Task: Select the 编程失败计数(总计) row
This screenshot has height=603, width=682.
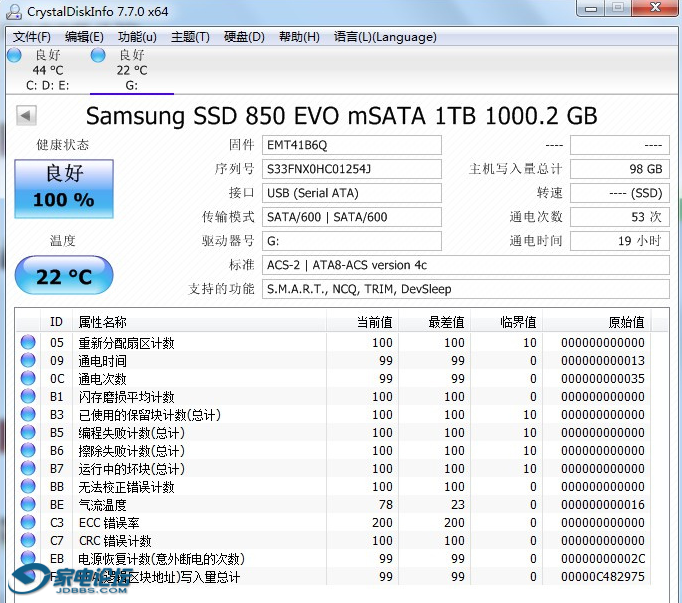Action: [334, 432]
